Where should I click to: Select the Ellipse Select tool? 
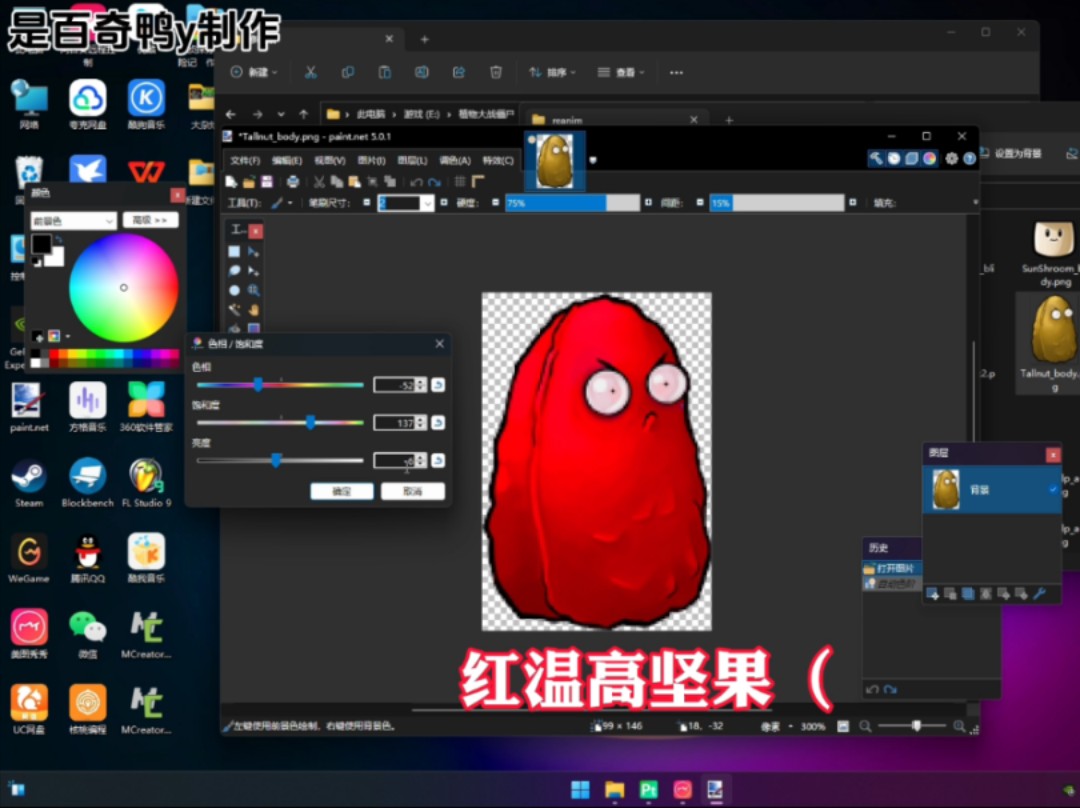point(234,291)
